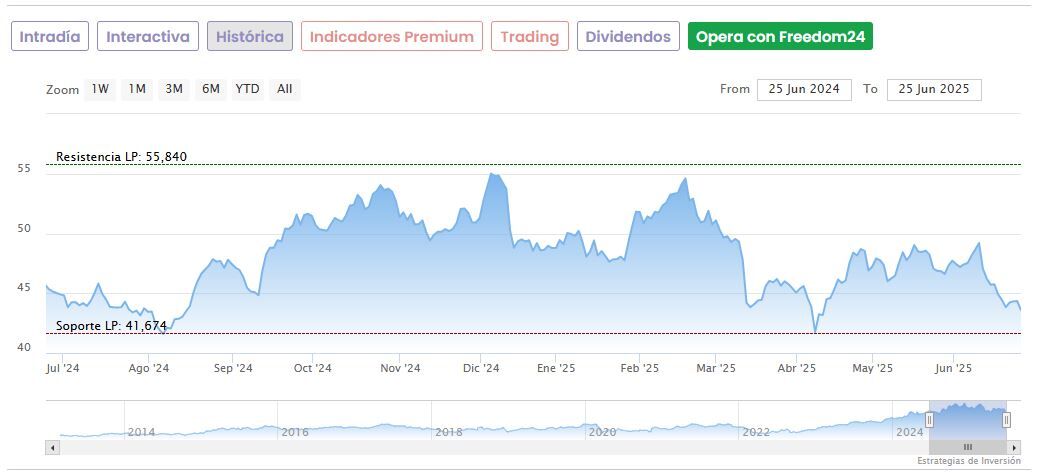Show the Dividendos tab
The width and height of the screenshot is (1039, 475).
click(x=628, y=37)
